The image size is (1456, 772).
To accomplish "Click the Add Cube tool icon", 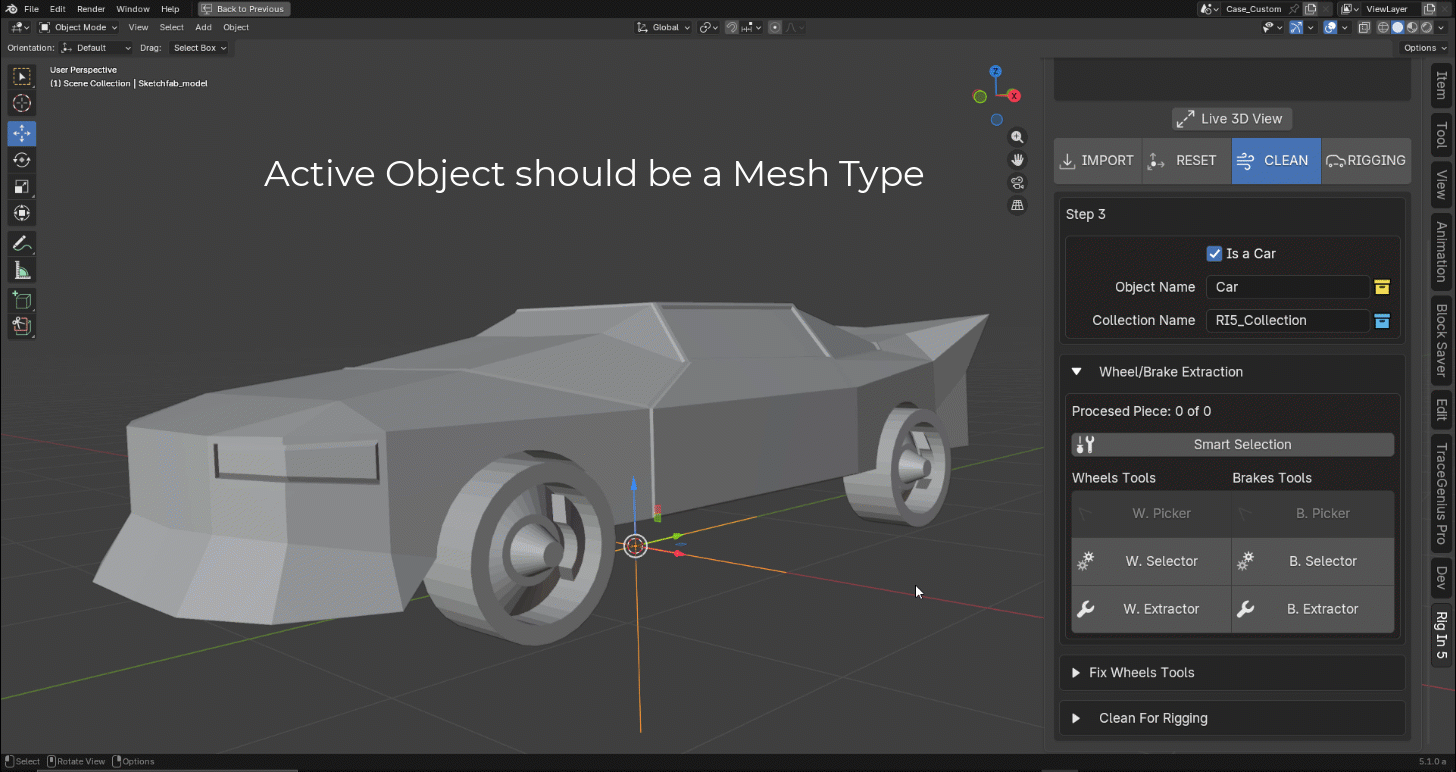I will click(x=22, y=300).
